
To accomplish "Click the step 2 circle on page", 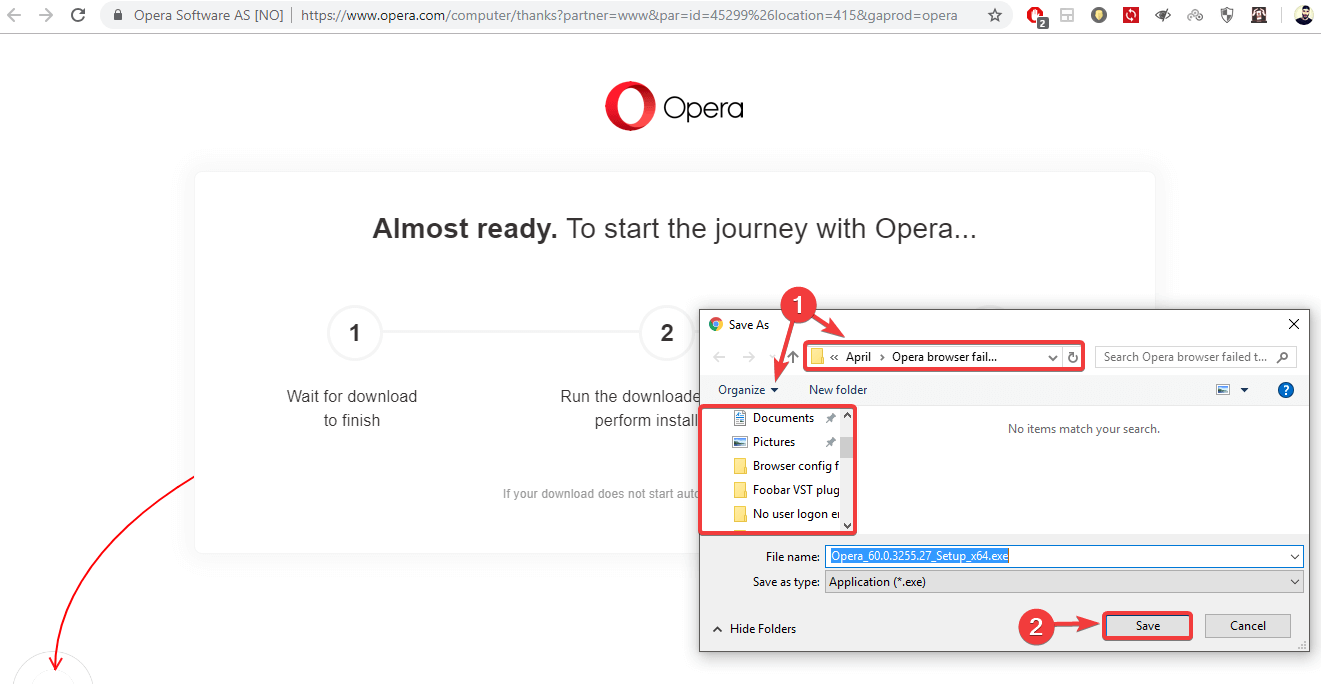I will pyautogui.click(x=667, y=333).
